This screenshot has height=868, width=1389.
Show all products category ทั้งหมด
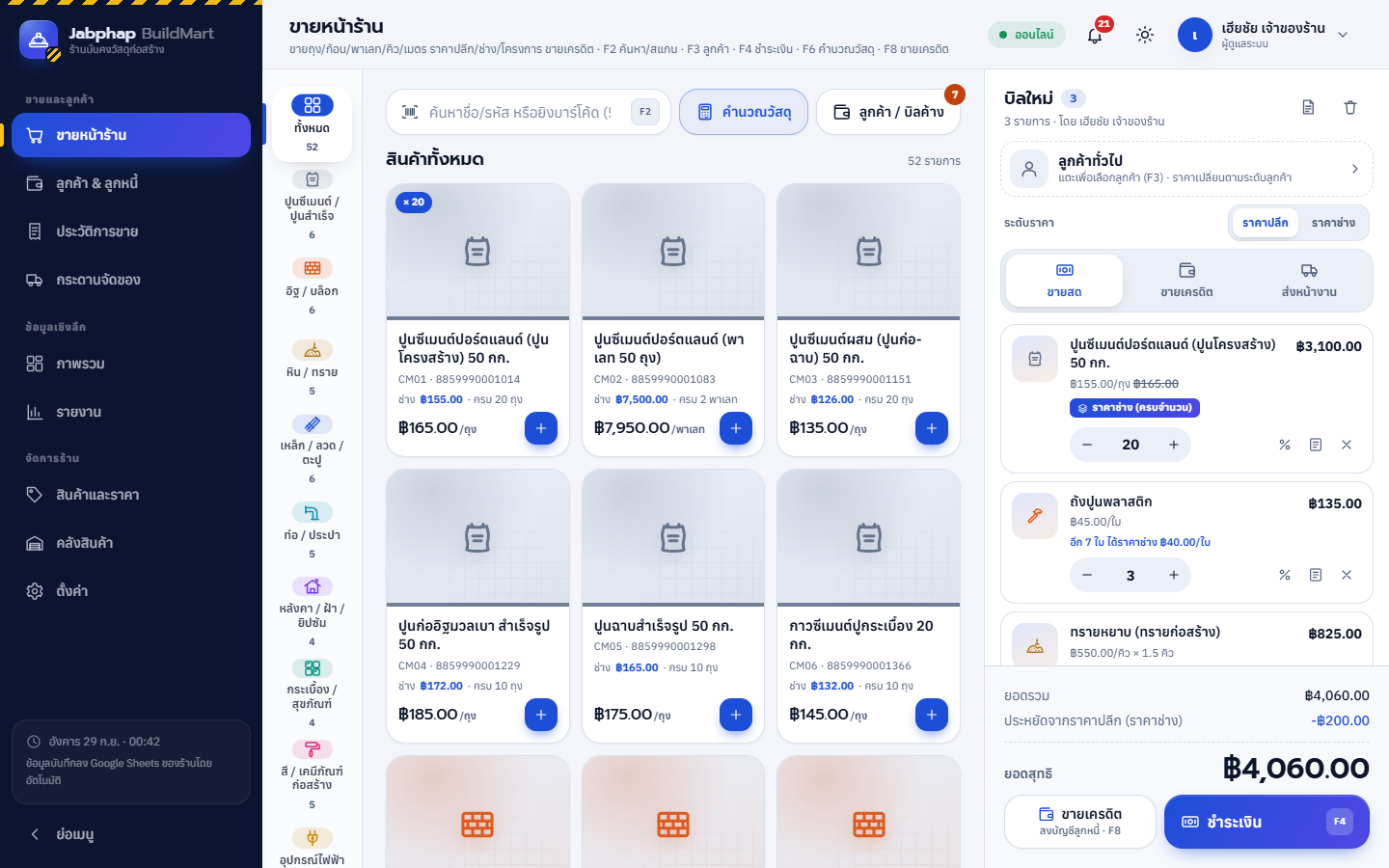pos(312,124)
